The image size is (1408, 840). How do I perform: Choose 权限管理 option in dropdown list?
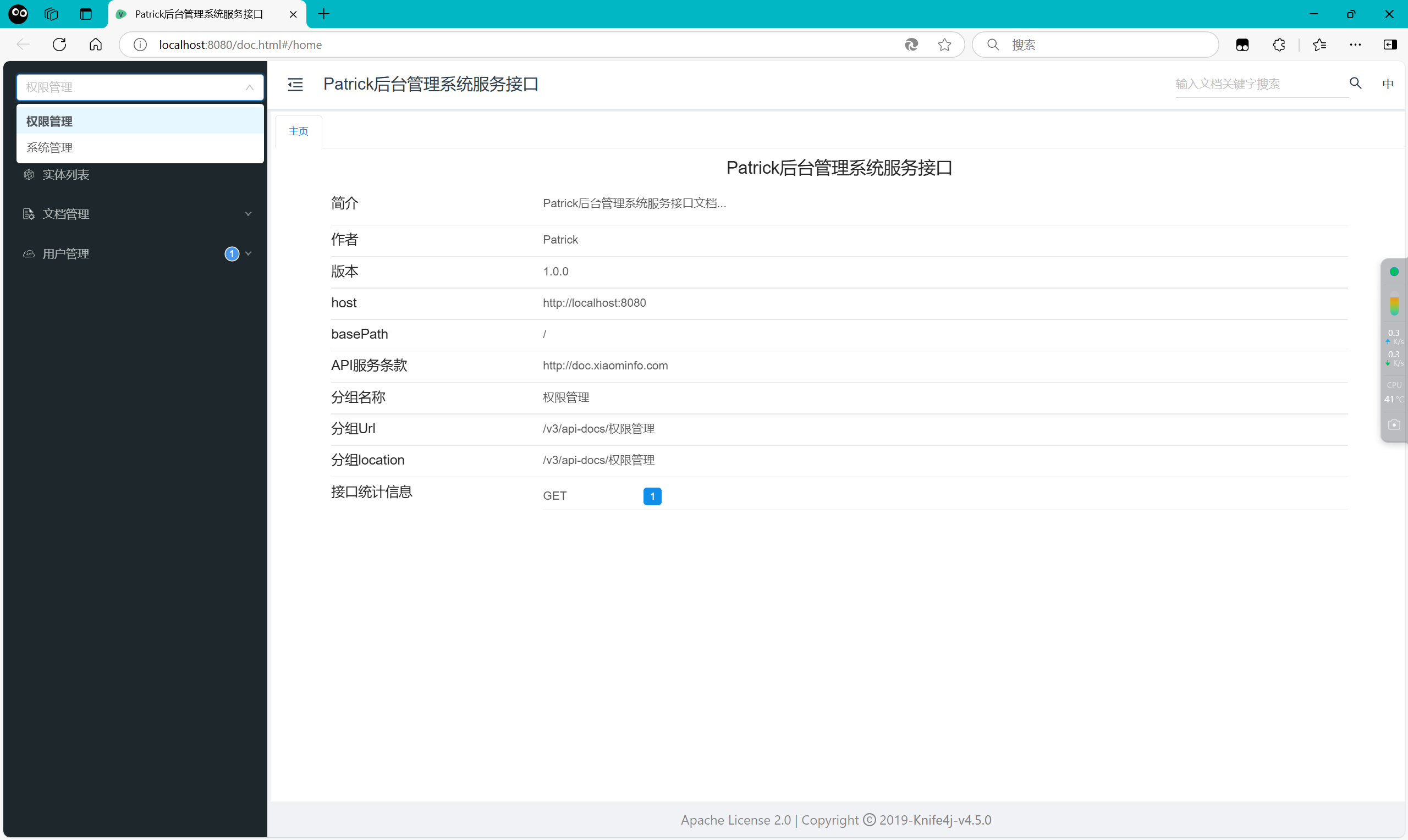tap(50, 121)
